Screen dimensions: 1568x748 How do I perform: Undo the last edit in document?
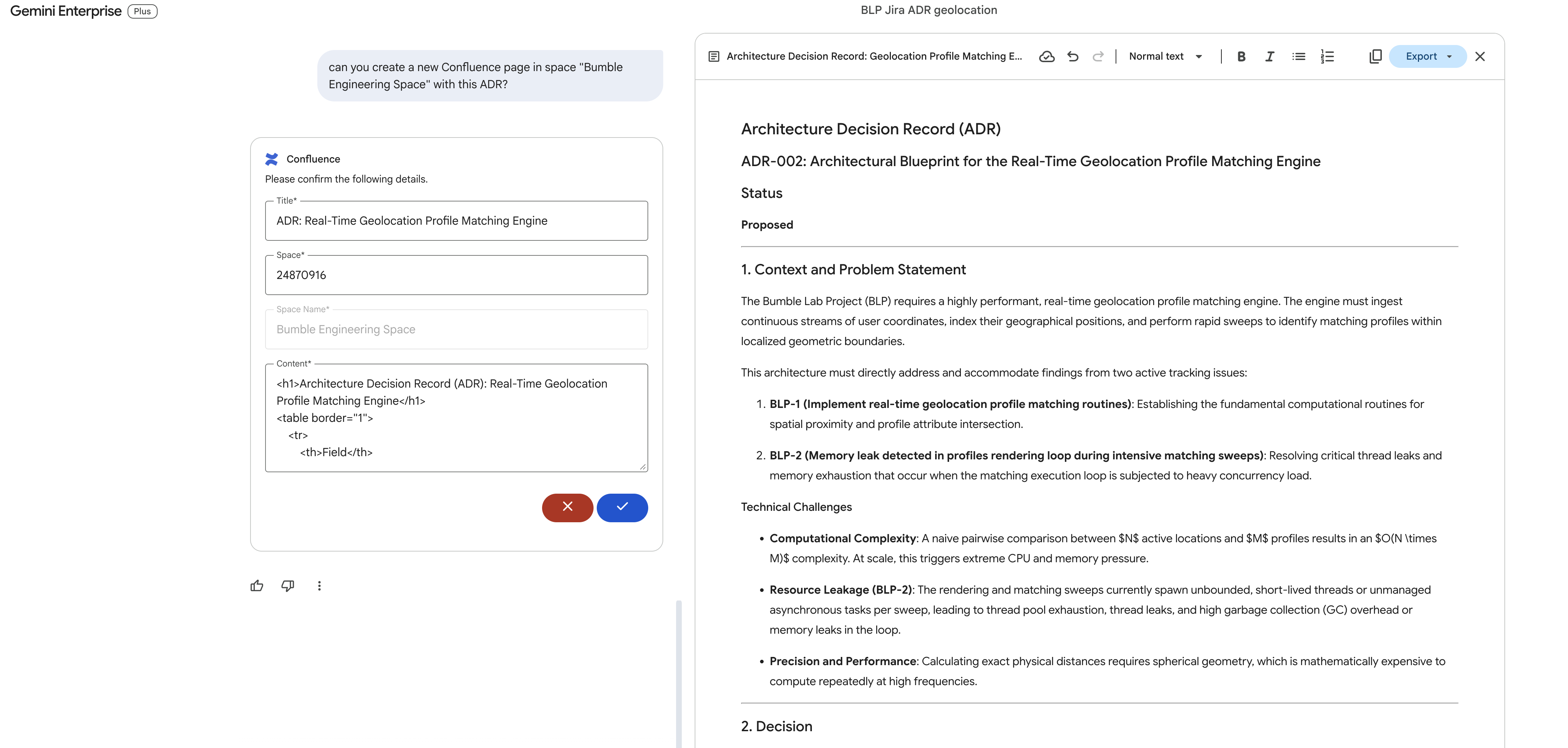click(1072, 56)
